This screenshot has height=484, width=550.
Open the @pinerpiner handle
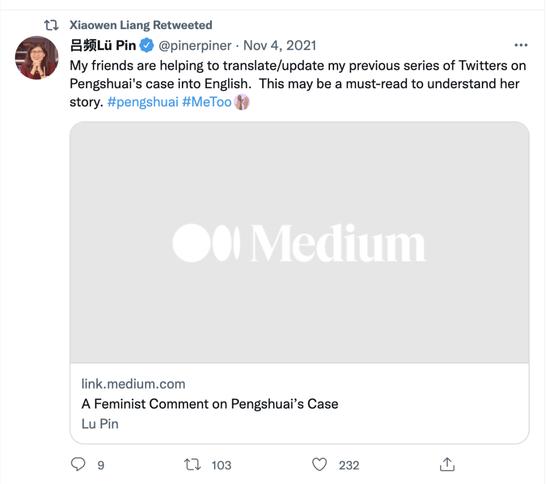195,46
